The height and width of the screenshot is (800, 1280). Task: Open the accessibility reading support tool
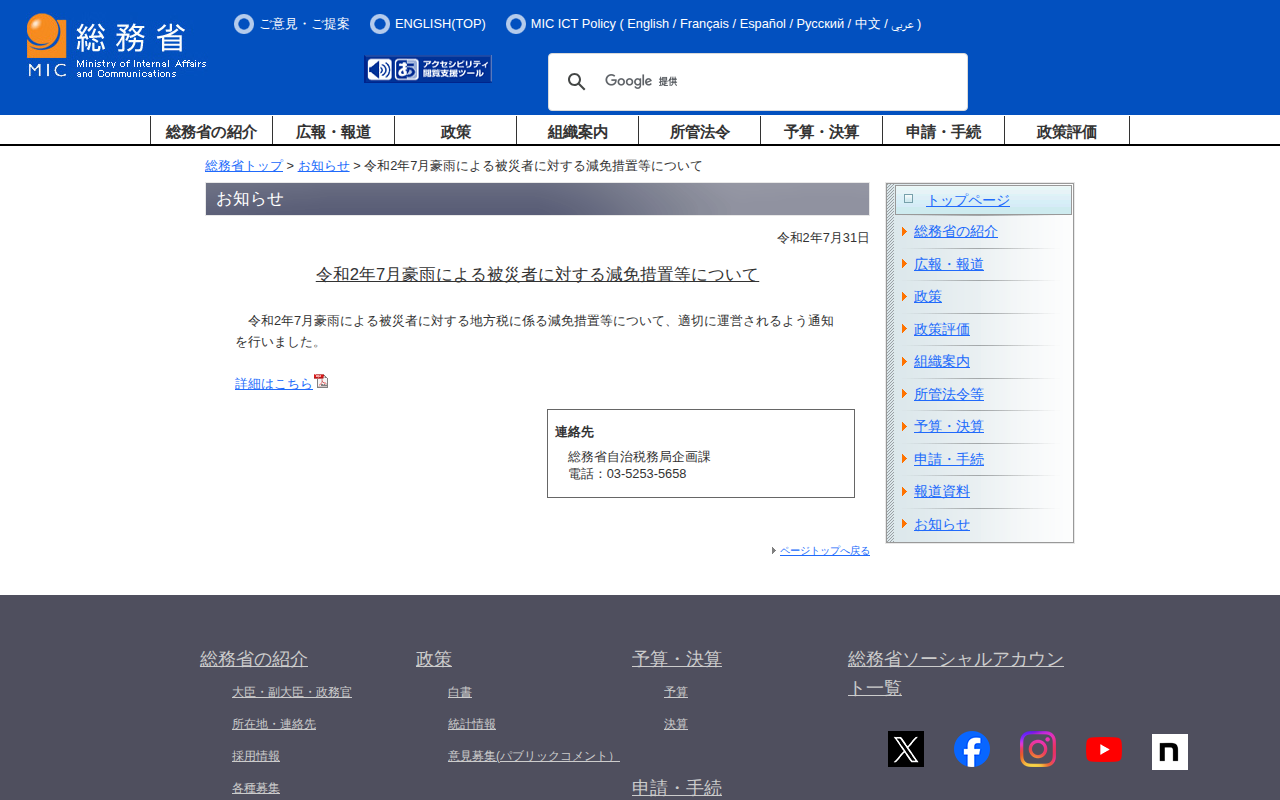pyautogui.click(x=428, y=69)
